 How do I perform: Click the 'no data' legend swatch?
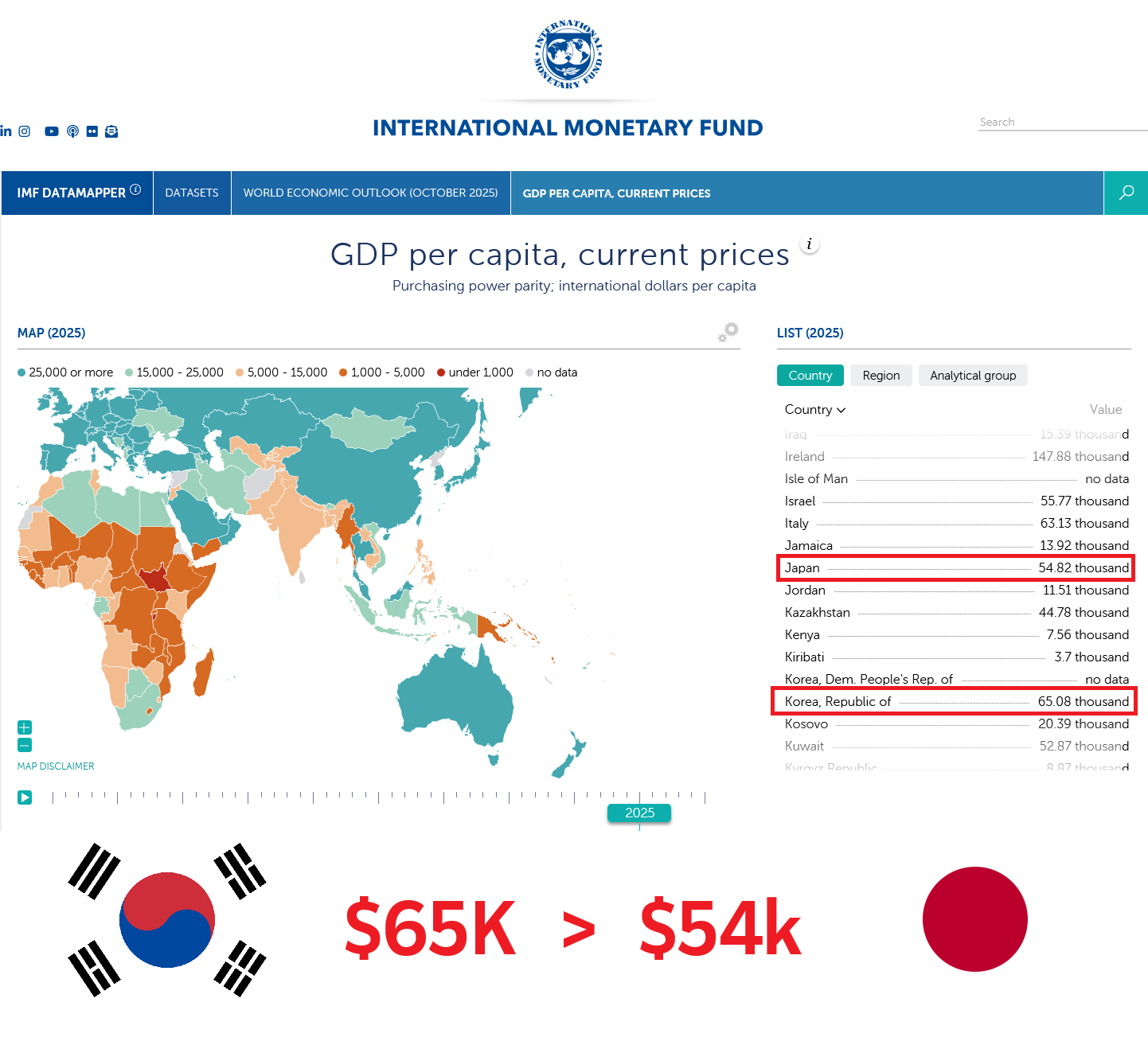click(529, 372)
